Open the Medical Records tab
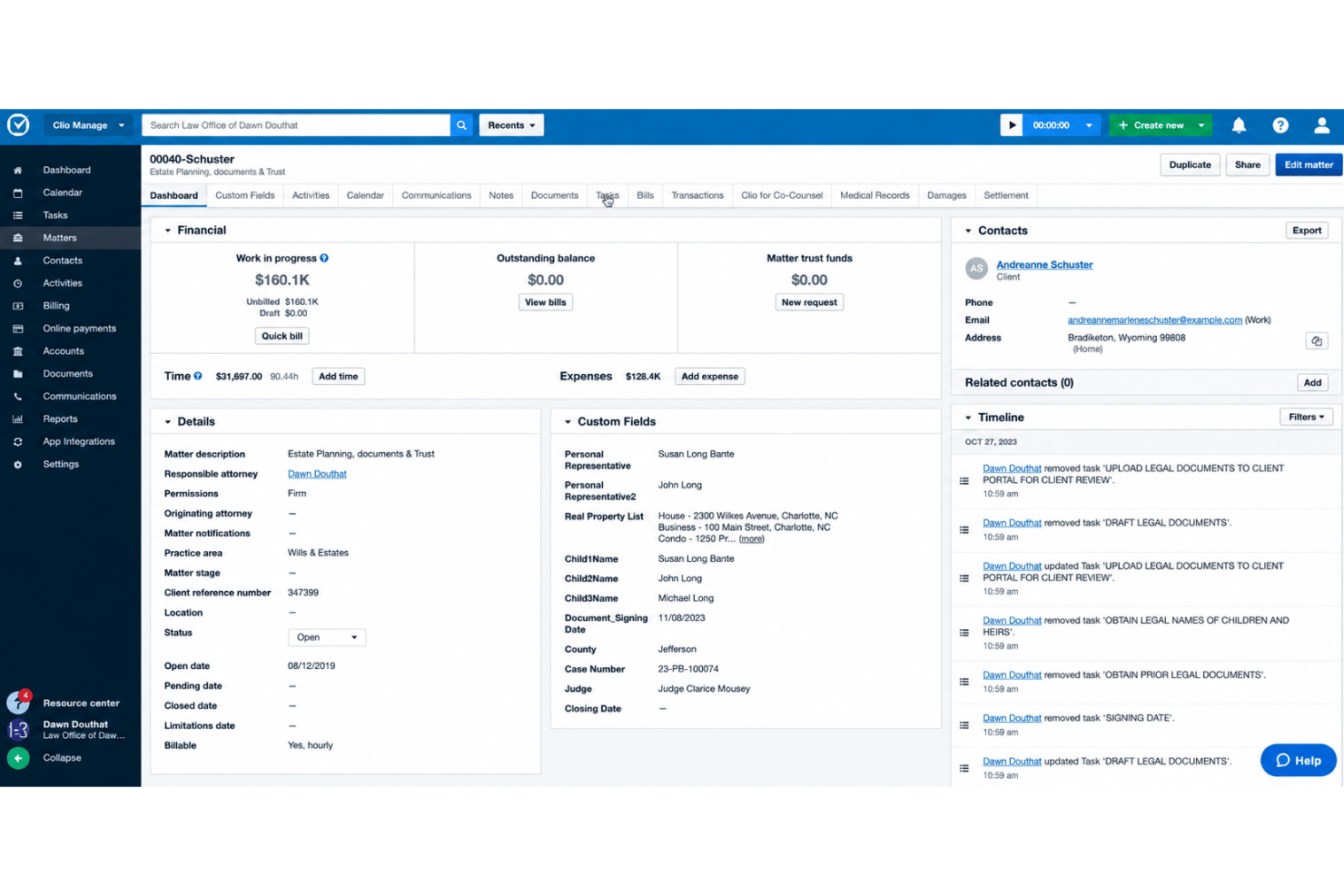Image resolution: width=1344 pixels, height=896 pixels. 875,195
